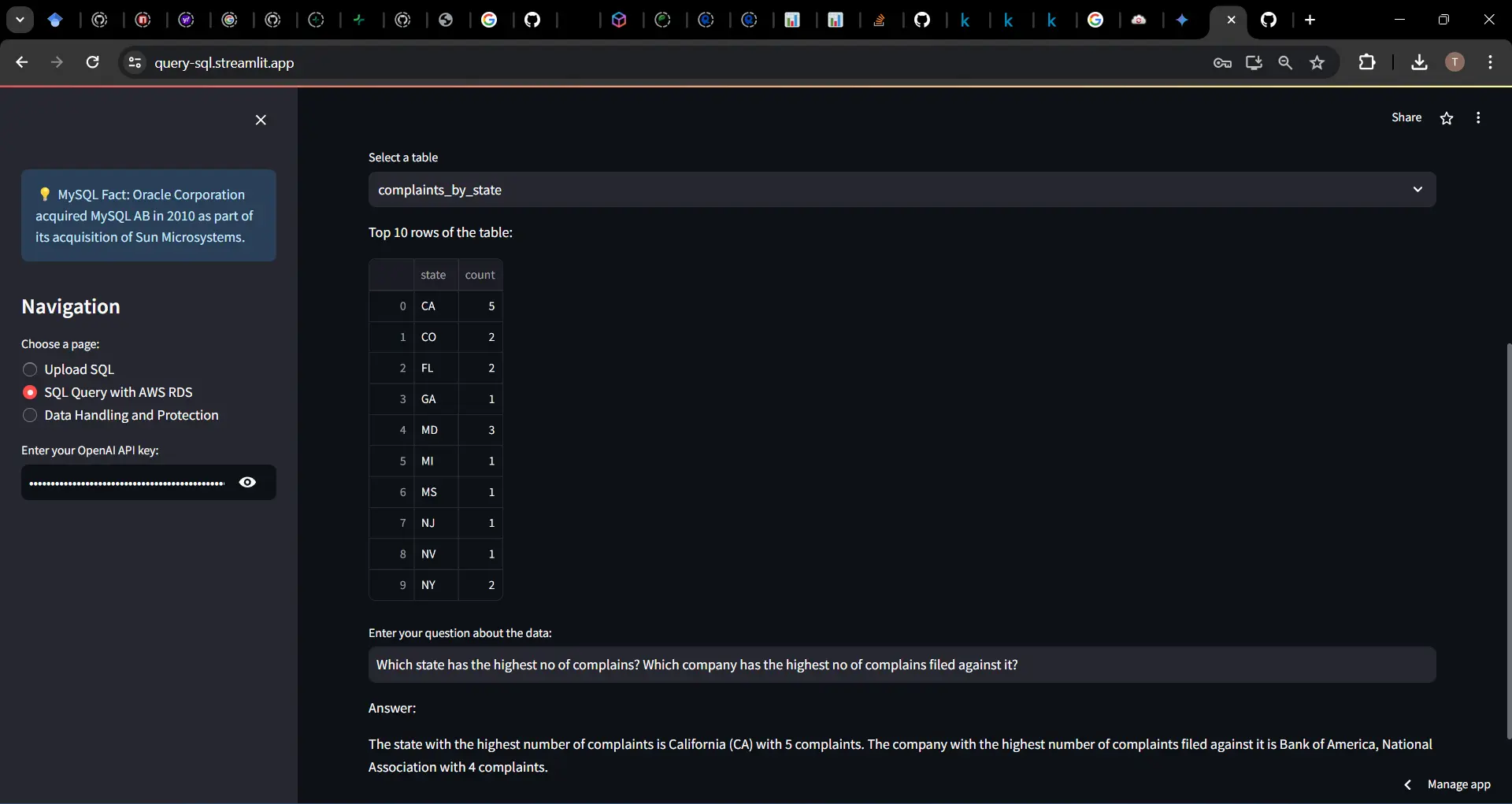Viewport: 1512px width, 804px height.
Task: Reload the query-sql.streamlit.app page
Action: [92, 62]
